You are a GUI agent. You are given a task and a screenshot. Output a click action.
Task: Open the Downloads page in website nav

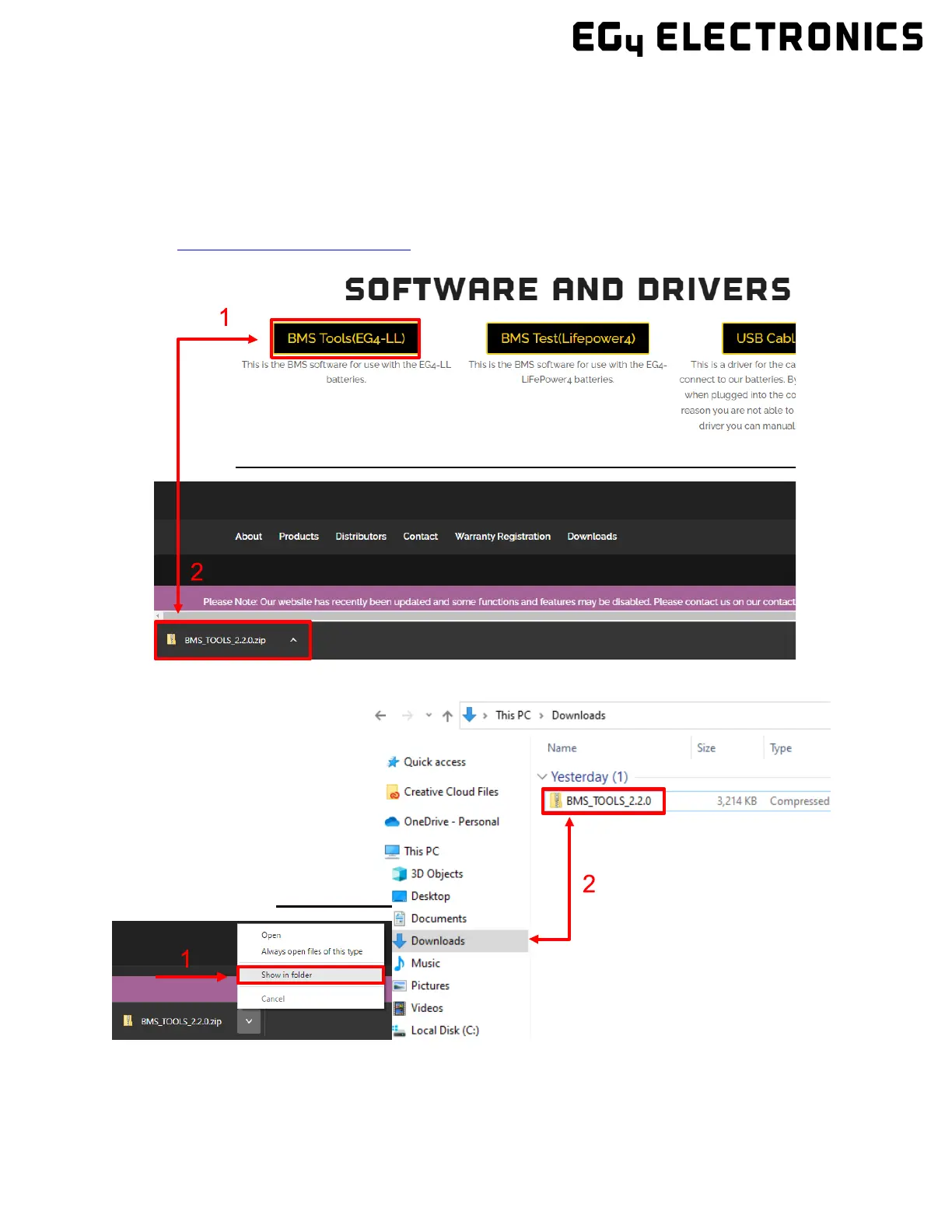click(x=592, y=537)
